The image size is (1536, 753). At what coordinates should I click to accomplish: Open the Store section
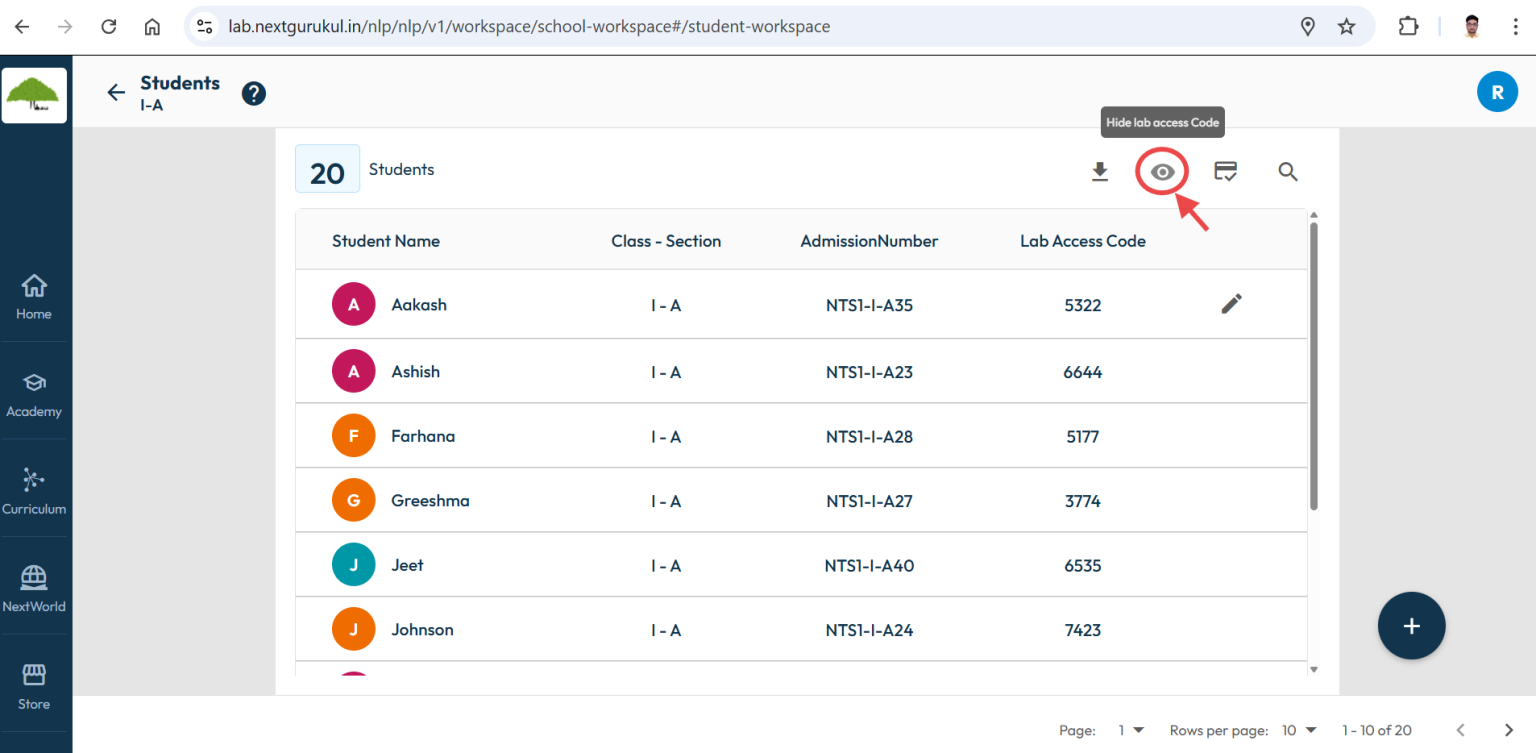click(34, 686)
